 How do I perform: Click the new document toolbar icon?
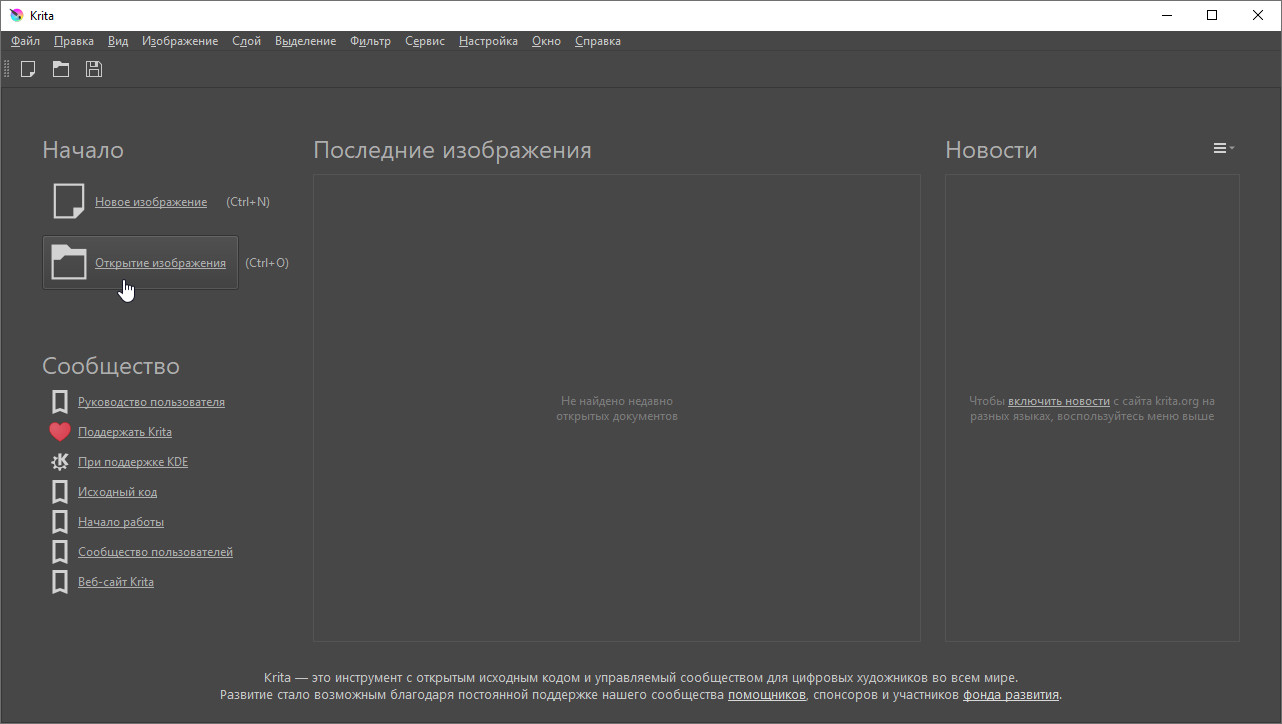click(28, 69)
